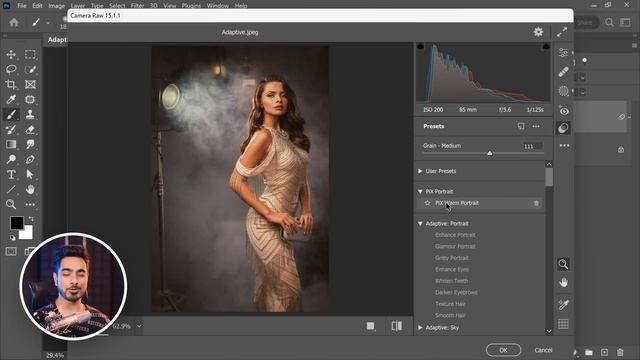Open the Healing bandage tool in Camera Raw
Screen dimensions: 640x360
(564, 72)
